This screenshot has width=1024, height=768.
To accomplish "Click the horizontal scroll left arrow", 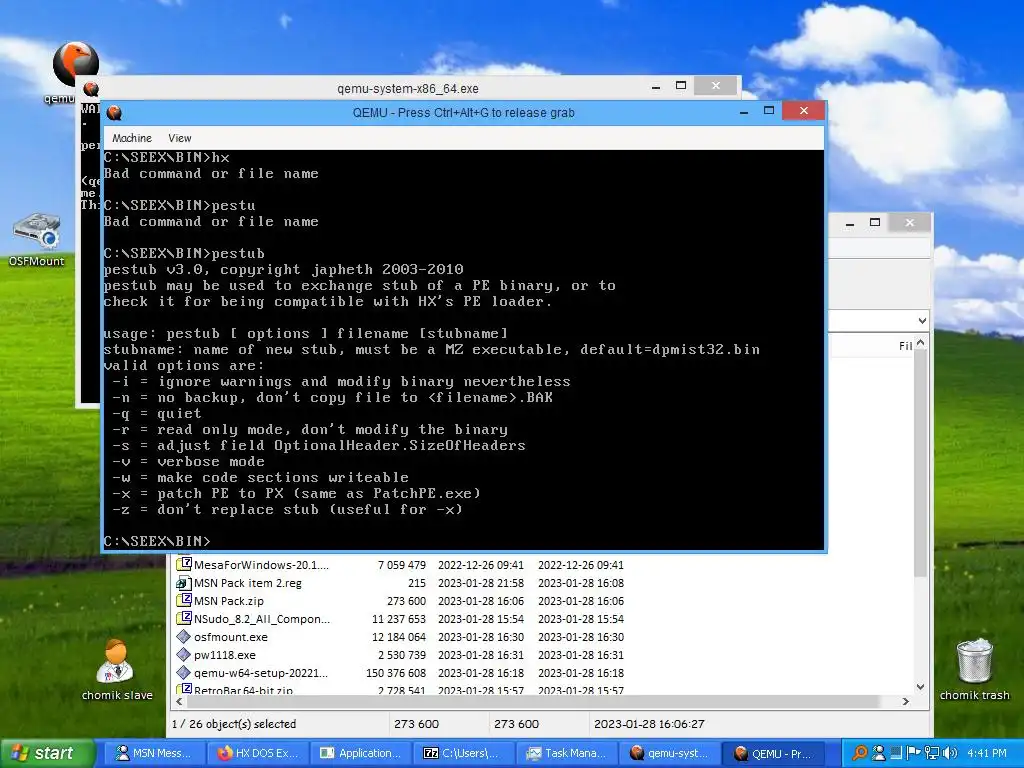I will click(x=180, y=701).
